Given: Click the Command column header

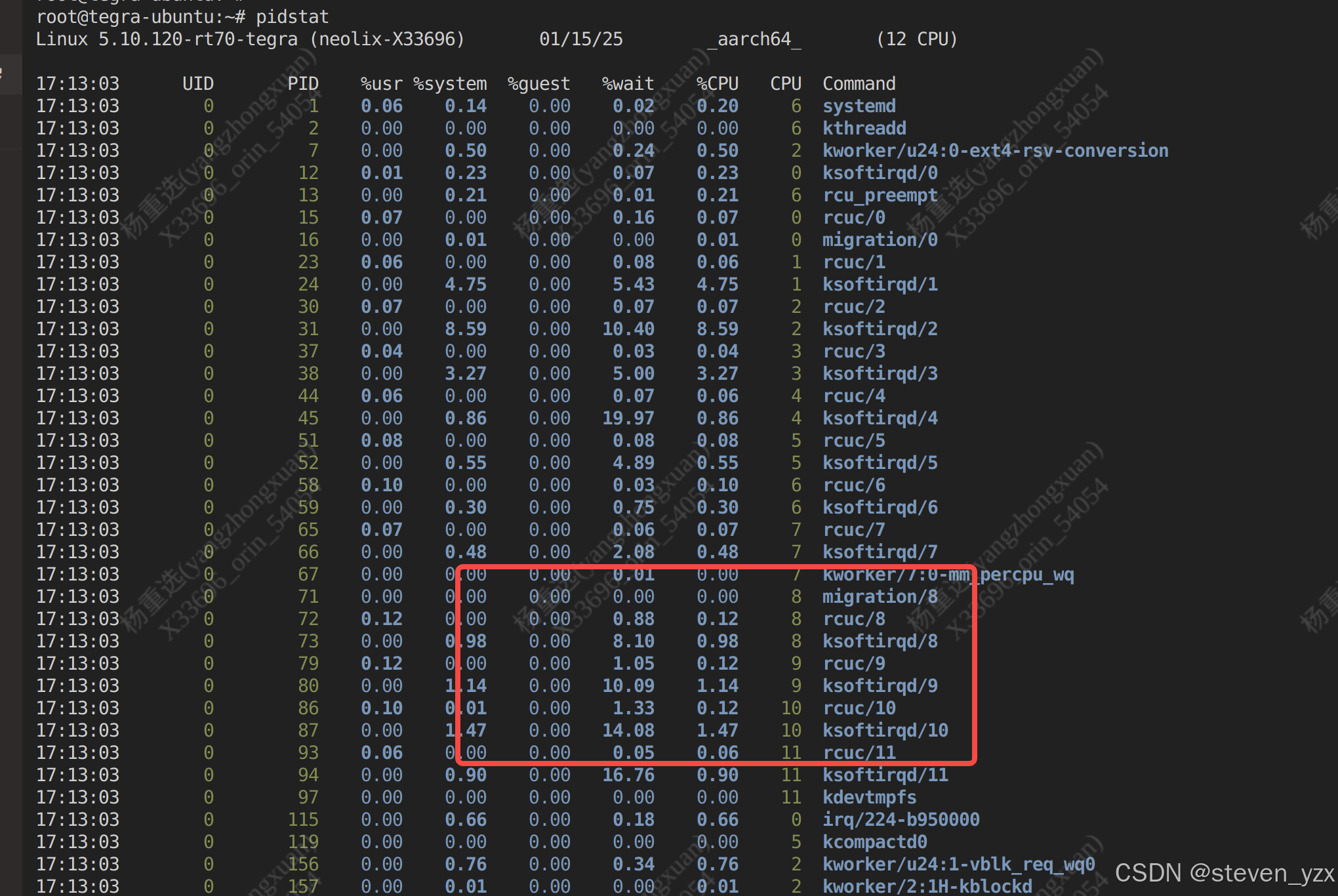Looking at the screenshot, I should (x=859, y=84).
